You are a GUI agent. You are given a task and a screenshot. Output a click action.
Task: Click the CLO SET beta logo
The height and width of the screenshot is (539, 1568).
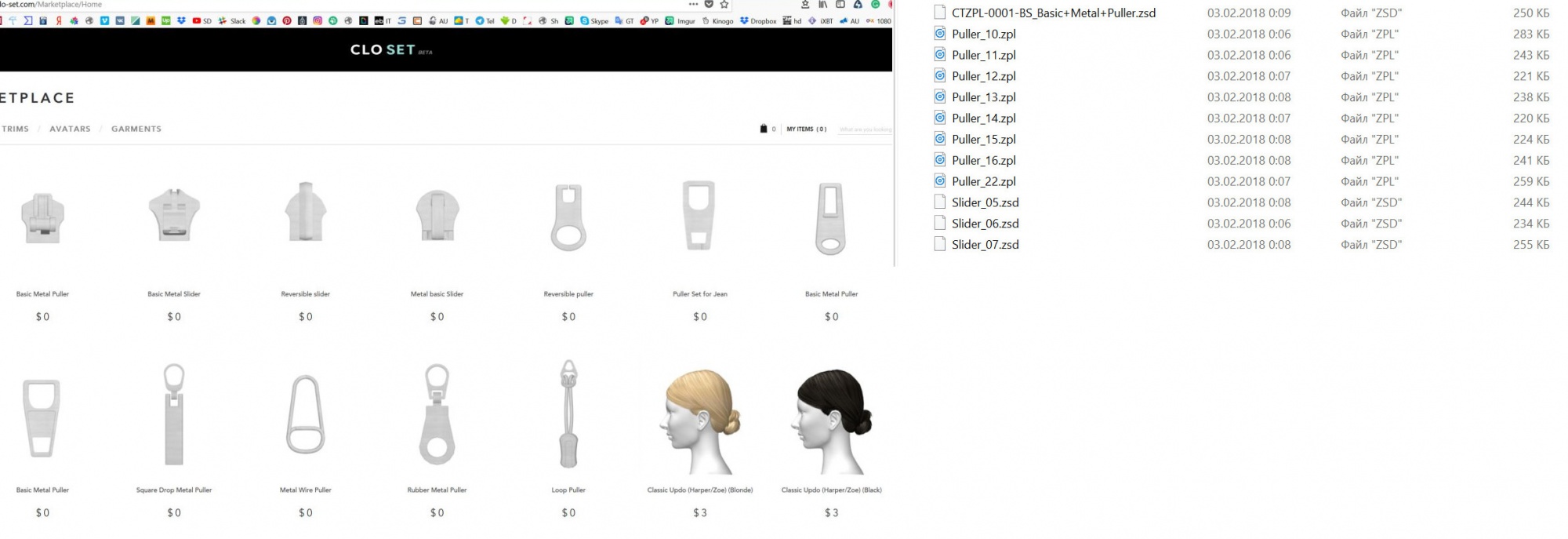[x=391, y=49]
